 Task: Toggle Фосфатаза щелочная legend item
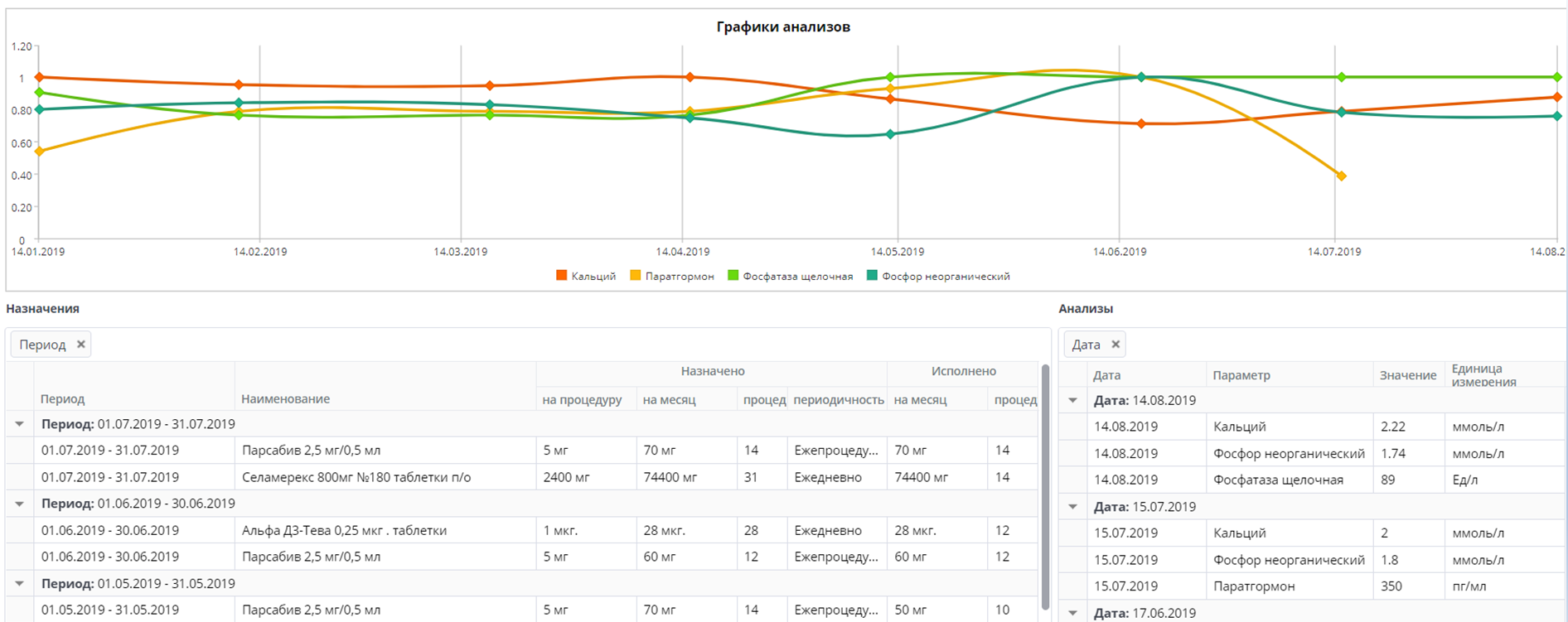(x=790, y=277)
